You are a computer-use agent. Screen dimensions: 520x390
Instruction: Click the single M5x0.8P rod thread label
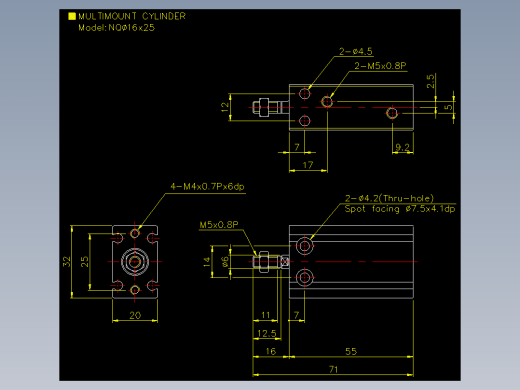[219, 225]
